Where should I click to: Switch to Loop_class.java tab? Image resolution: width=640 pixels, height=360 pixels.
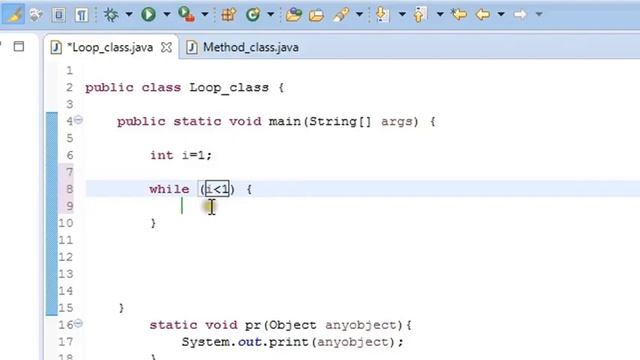pos(110,47)
